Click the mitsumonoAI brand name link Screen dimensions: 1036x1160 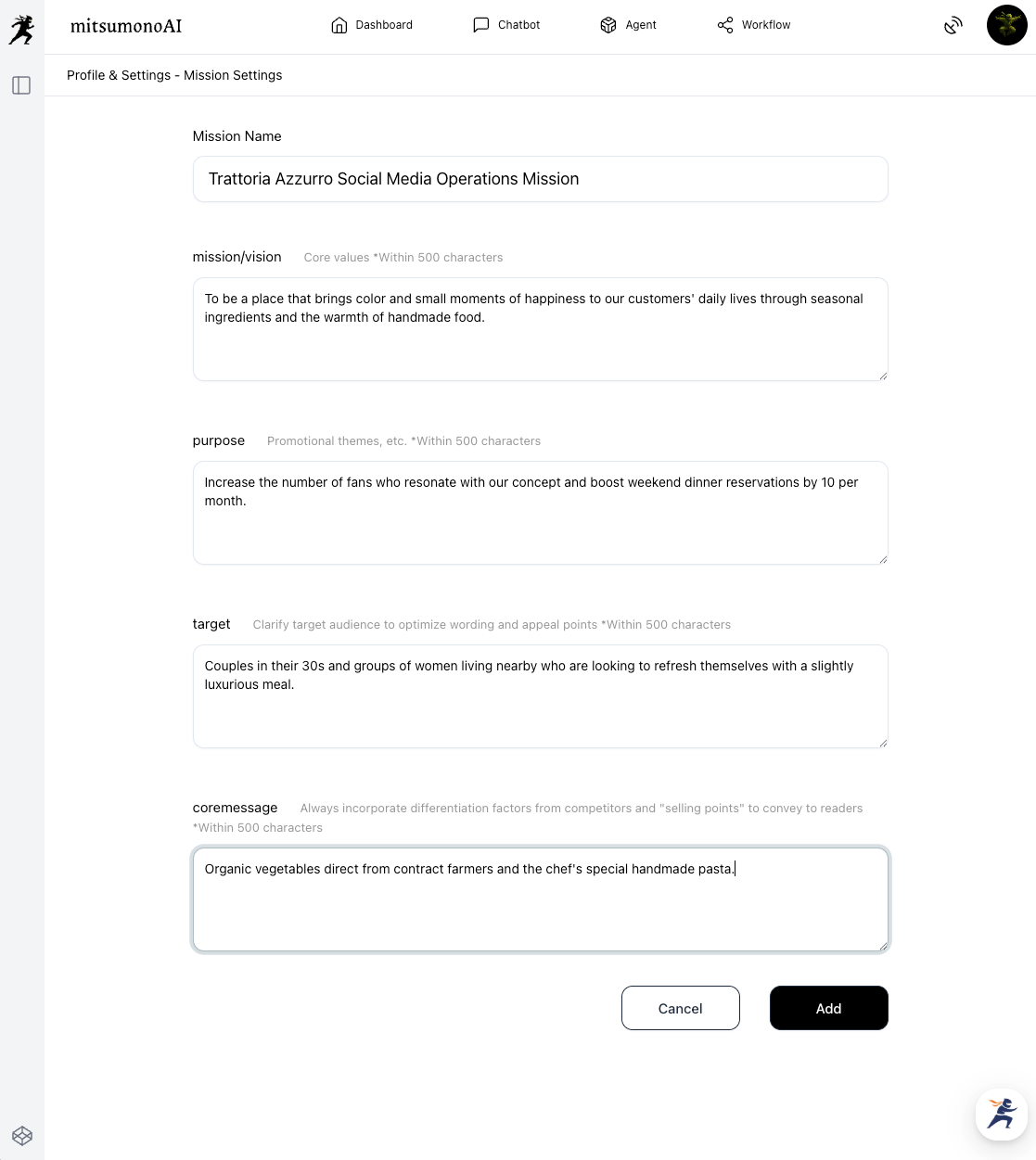(126, 26)
